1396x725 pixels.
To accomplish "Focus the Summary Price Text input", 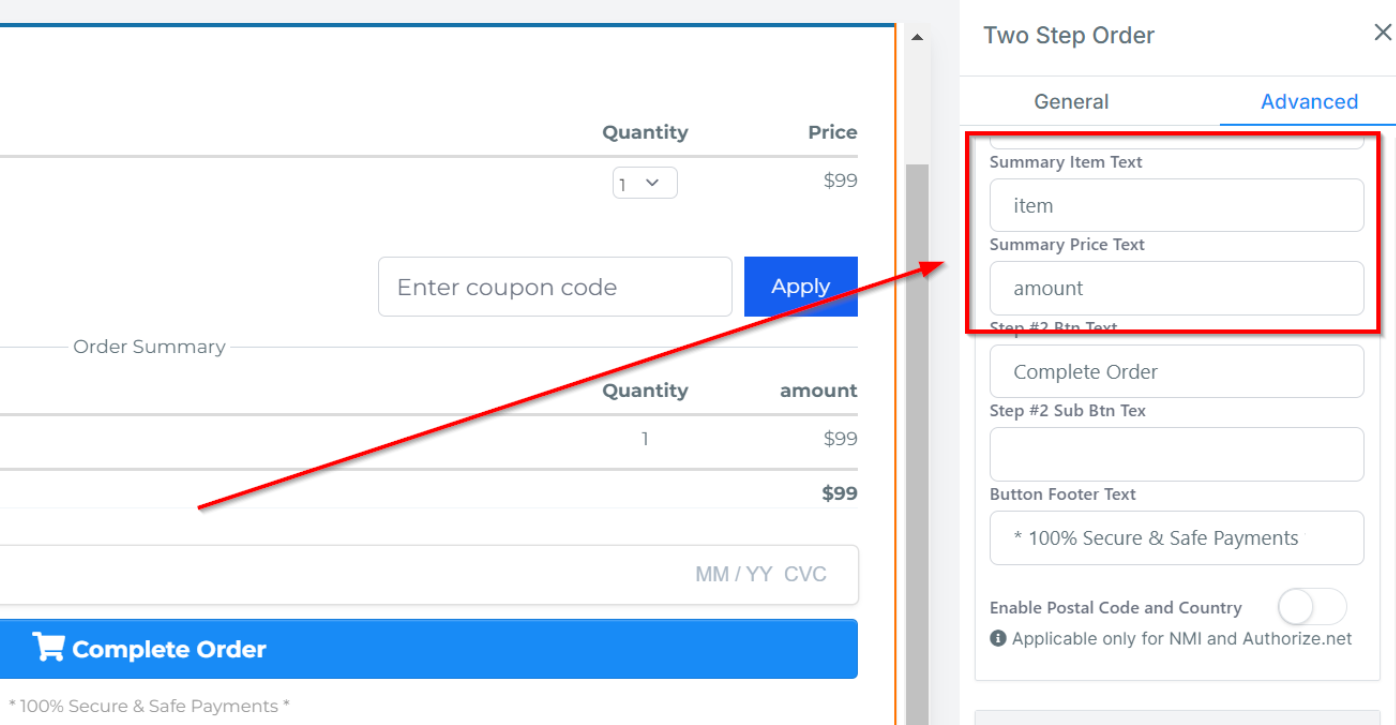I will (1176, 288).
